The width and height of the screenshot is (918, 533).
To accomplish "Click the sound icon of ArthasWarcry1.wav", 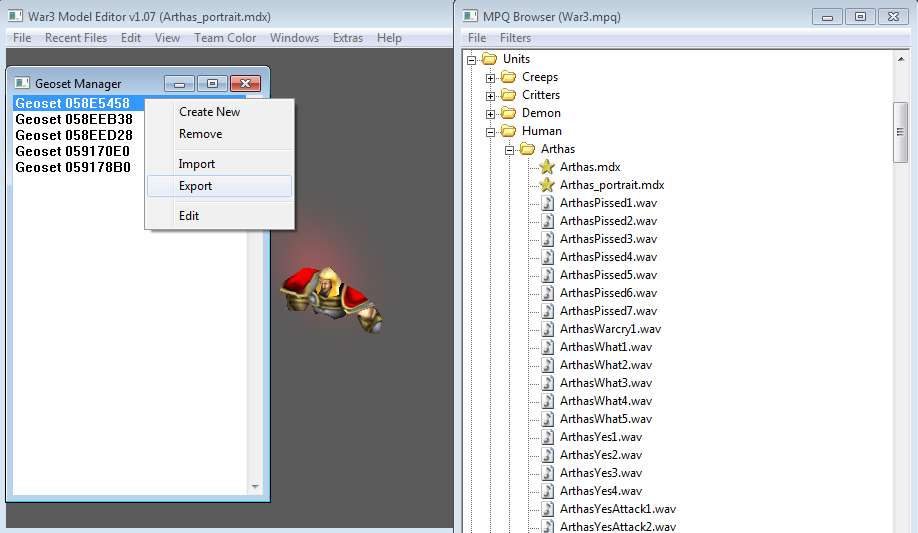I will point(547,329).
